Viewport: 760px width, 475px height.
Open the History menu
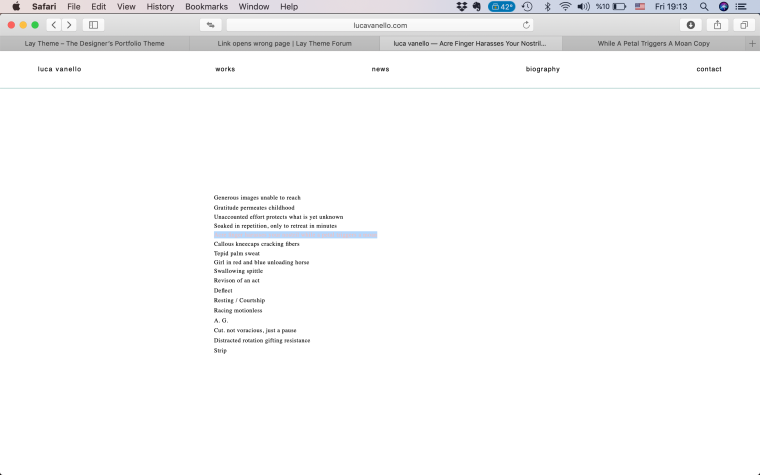coord(160,7)
